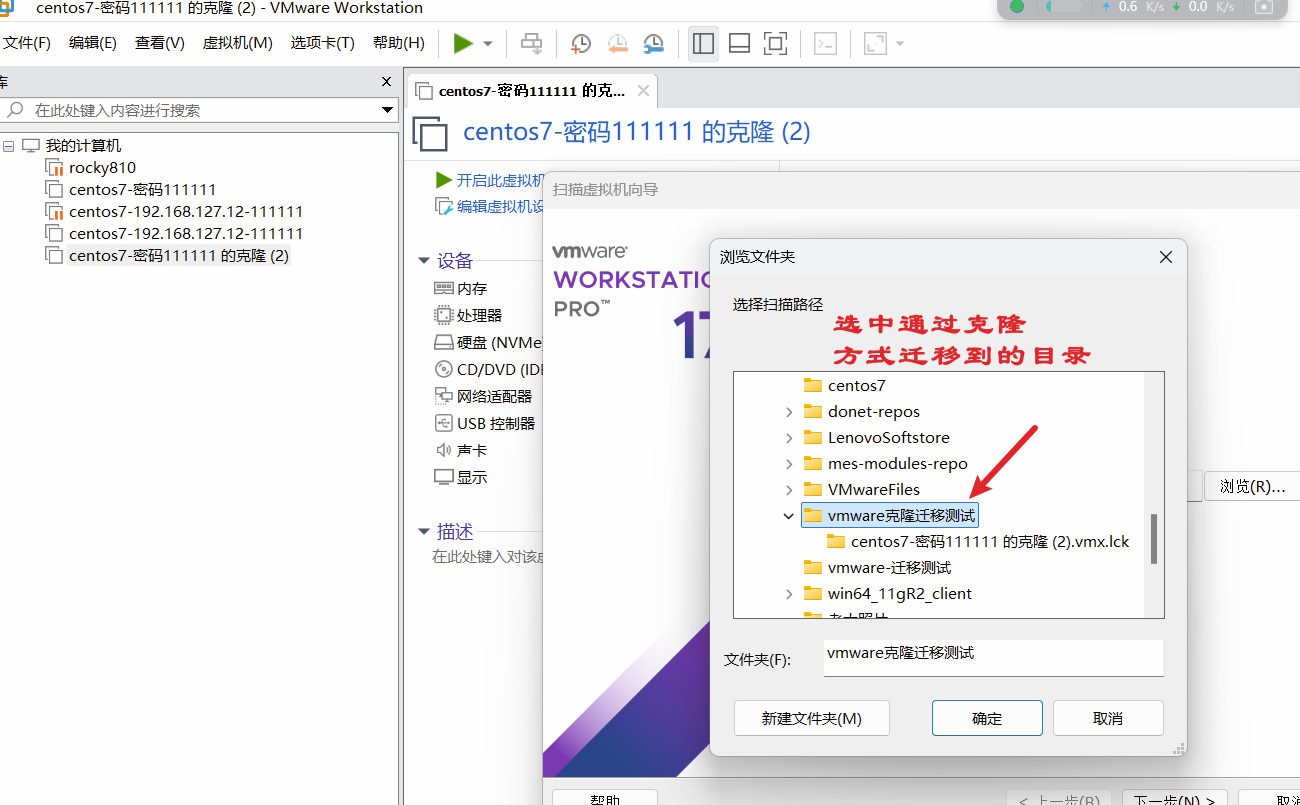Expand the win64_11gR2_client folder
This screenshot has height=805, width=1300.
(789, 594)
